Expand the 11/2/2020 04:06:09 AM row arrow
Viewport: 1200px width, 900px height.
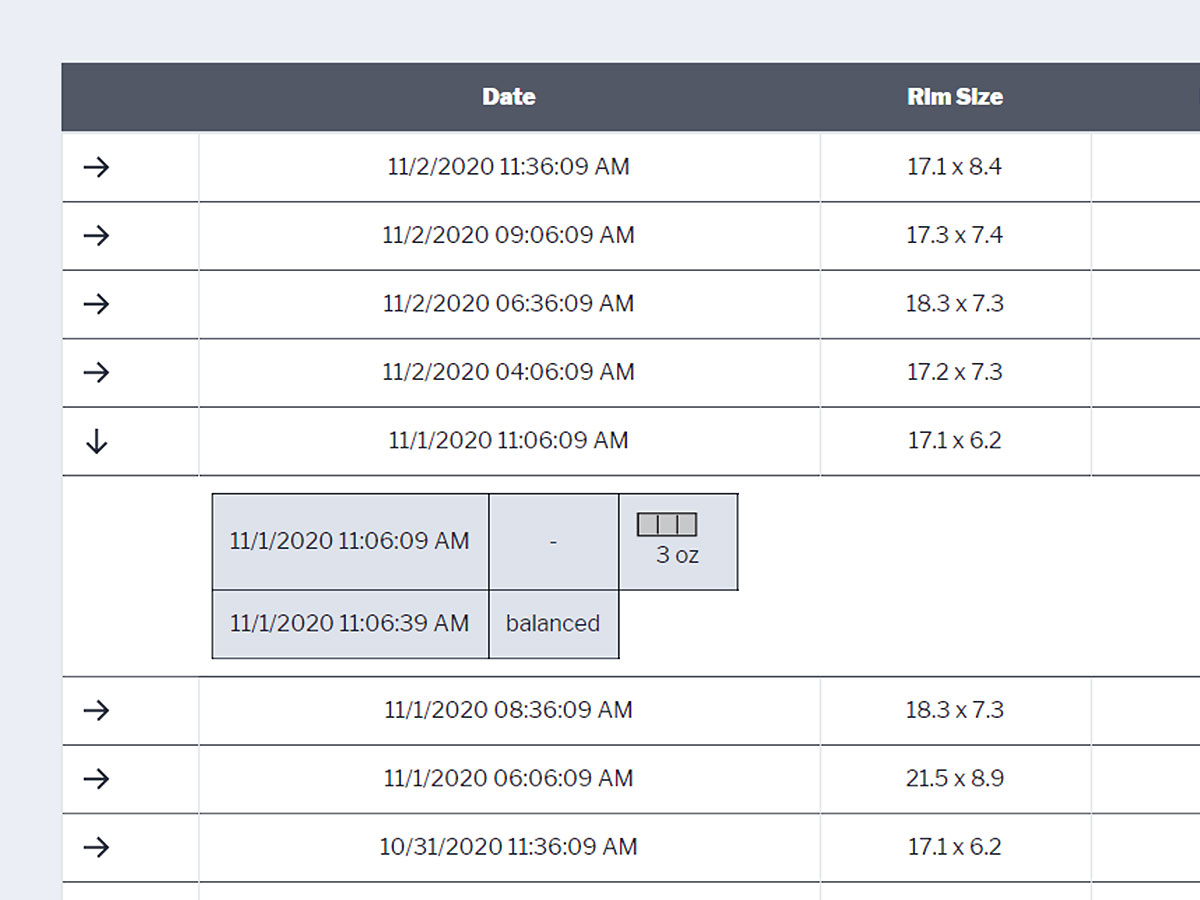pyautogui.click(x=96, y=373)
